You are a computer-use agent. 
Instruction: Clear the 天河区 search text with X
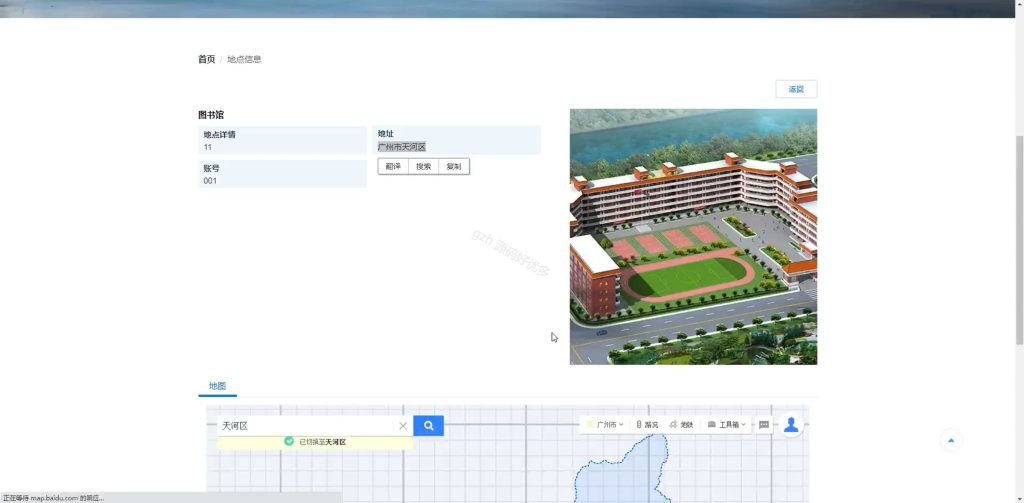tap(403, 426)
